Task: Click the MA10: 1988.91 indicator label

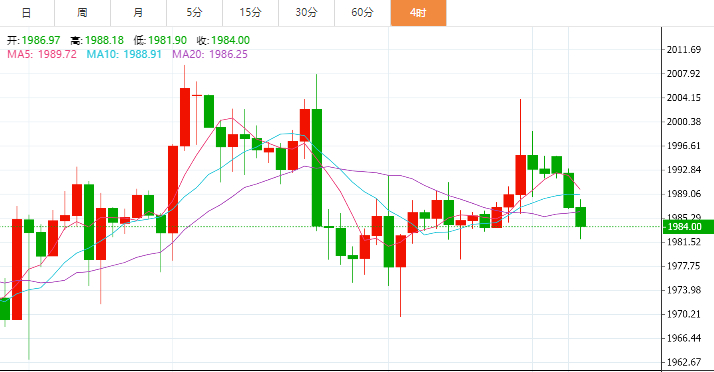Action: coord(124,54)
